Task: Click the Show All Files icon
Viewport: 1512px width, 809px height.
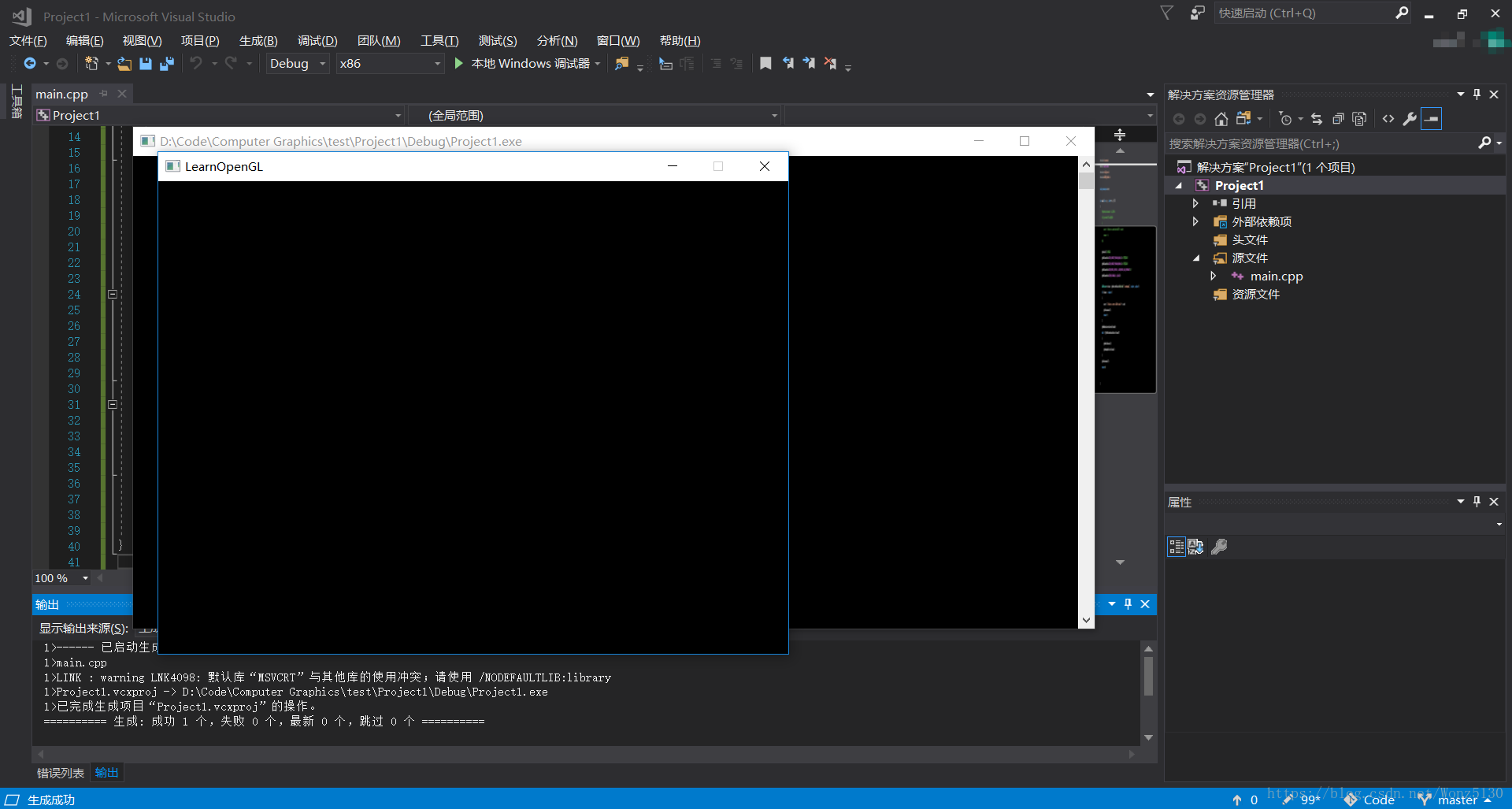Action: tap(1359, 119)
